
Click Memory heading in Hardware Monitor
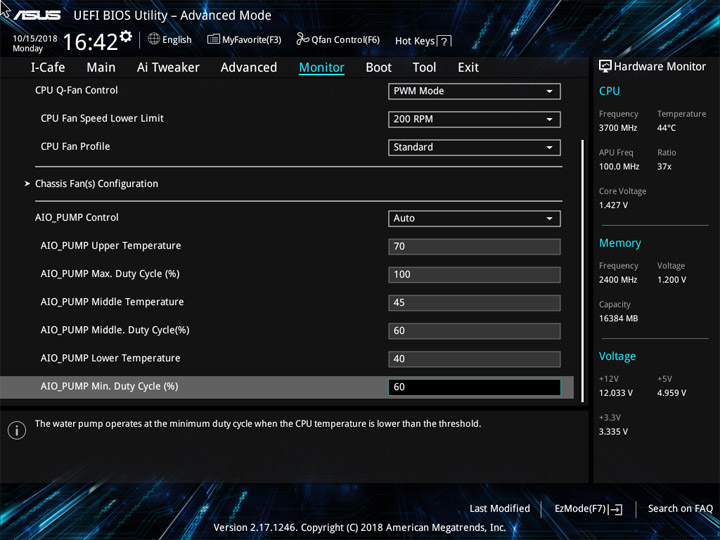pos(620,243)
